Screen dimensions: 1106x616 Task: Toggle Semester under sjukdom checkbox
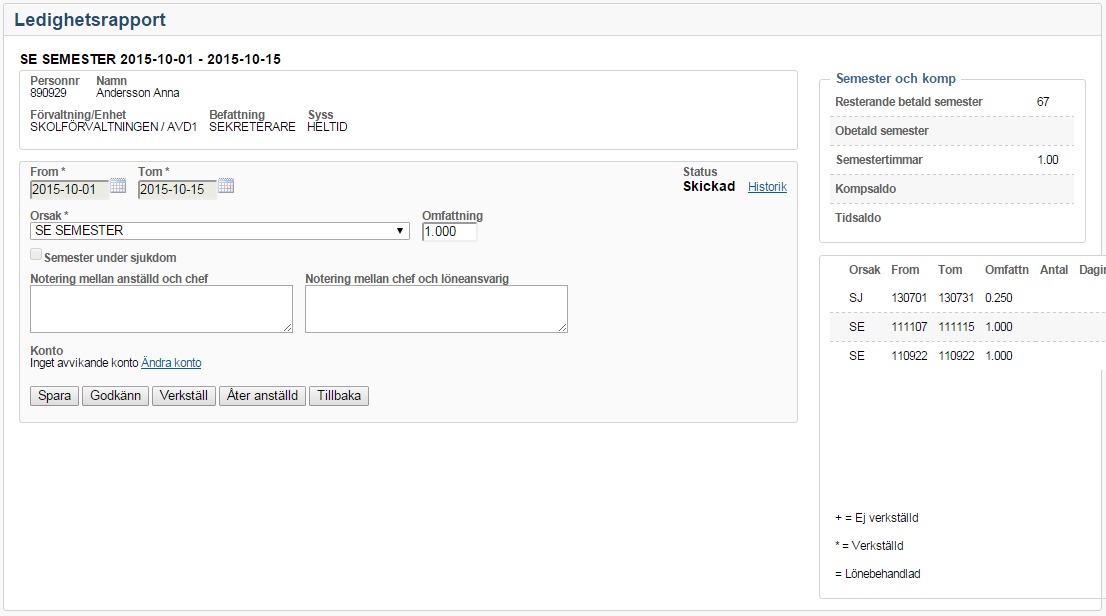click(x=36, y=256)
